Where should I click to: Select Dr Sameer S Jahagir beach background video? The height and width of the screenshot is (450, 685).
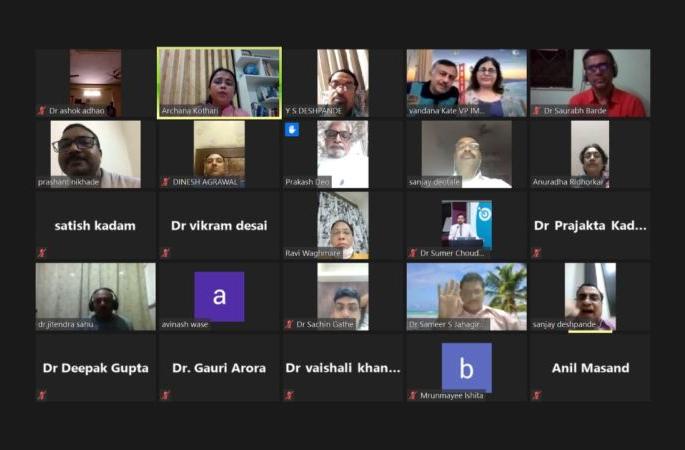467,297
